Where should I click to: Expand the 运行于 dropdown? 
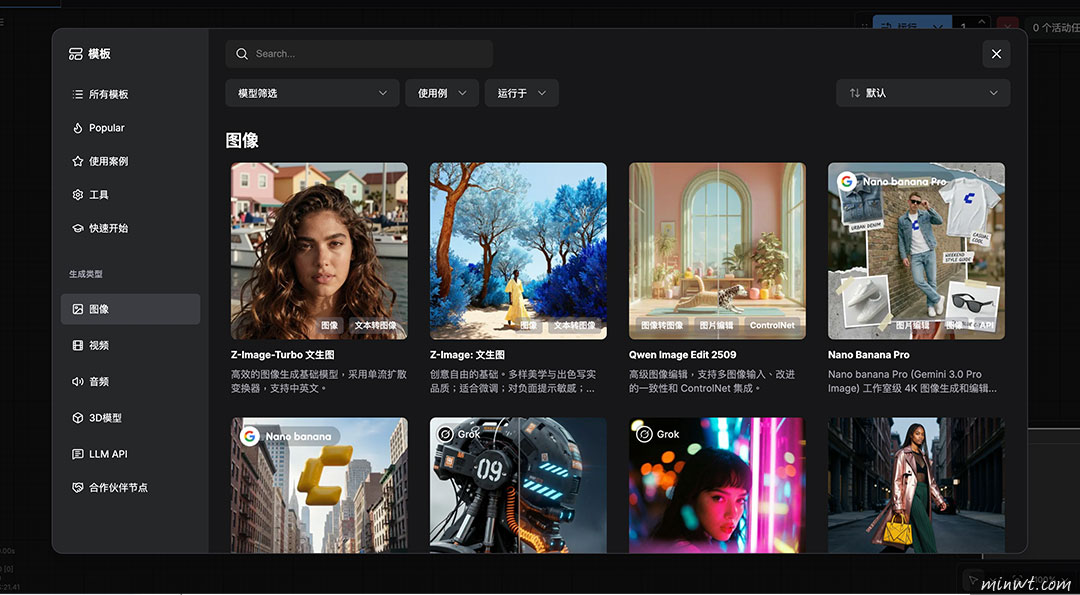pyautogui.click(x=521, y=93)
